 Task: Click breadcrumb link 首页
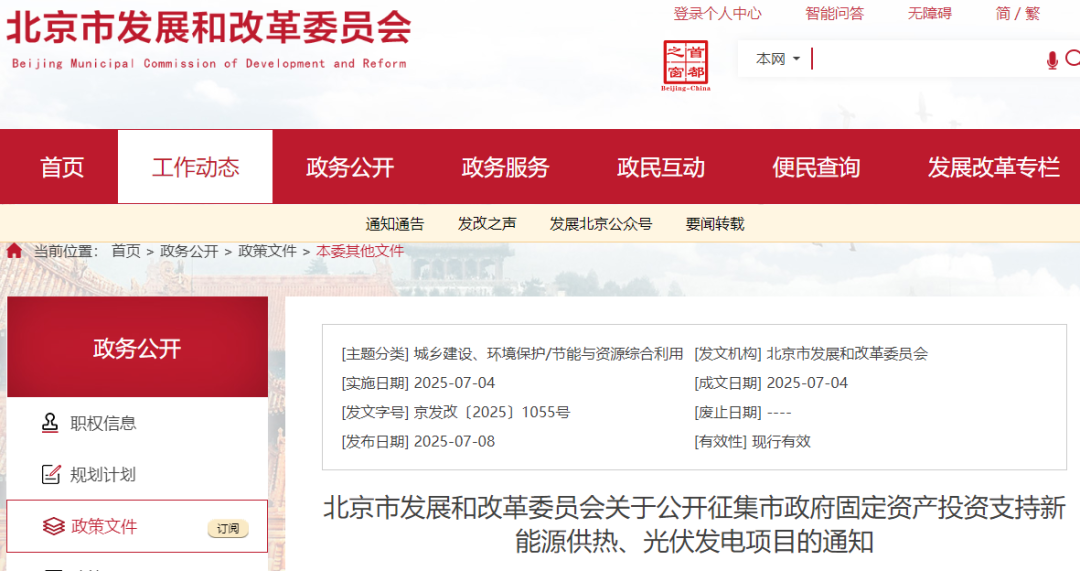click(126, 251)
